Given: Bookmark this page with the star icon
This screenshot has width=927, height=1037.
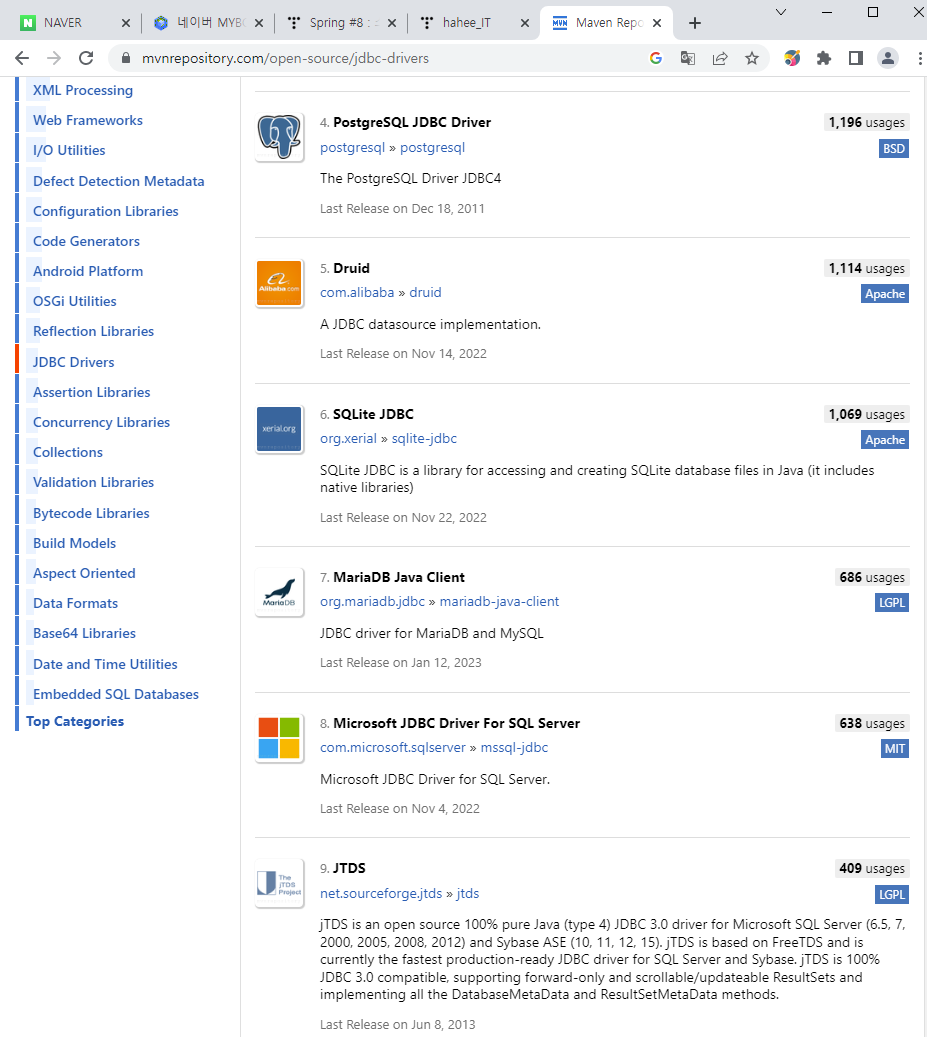Looking at the screenshot, I should [752, 58].
